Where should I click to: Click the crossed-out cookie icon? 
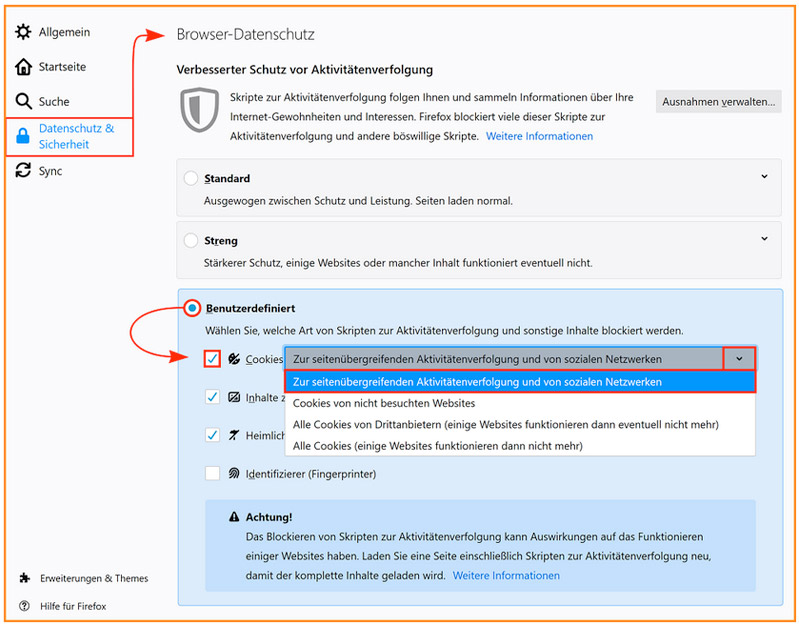(x=234, y=359)
